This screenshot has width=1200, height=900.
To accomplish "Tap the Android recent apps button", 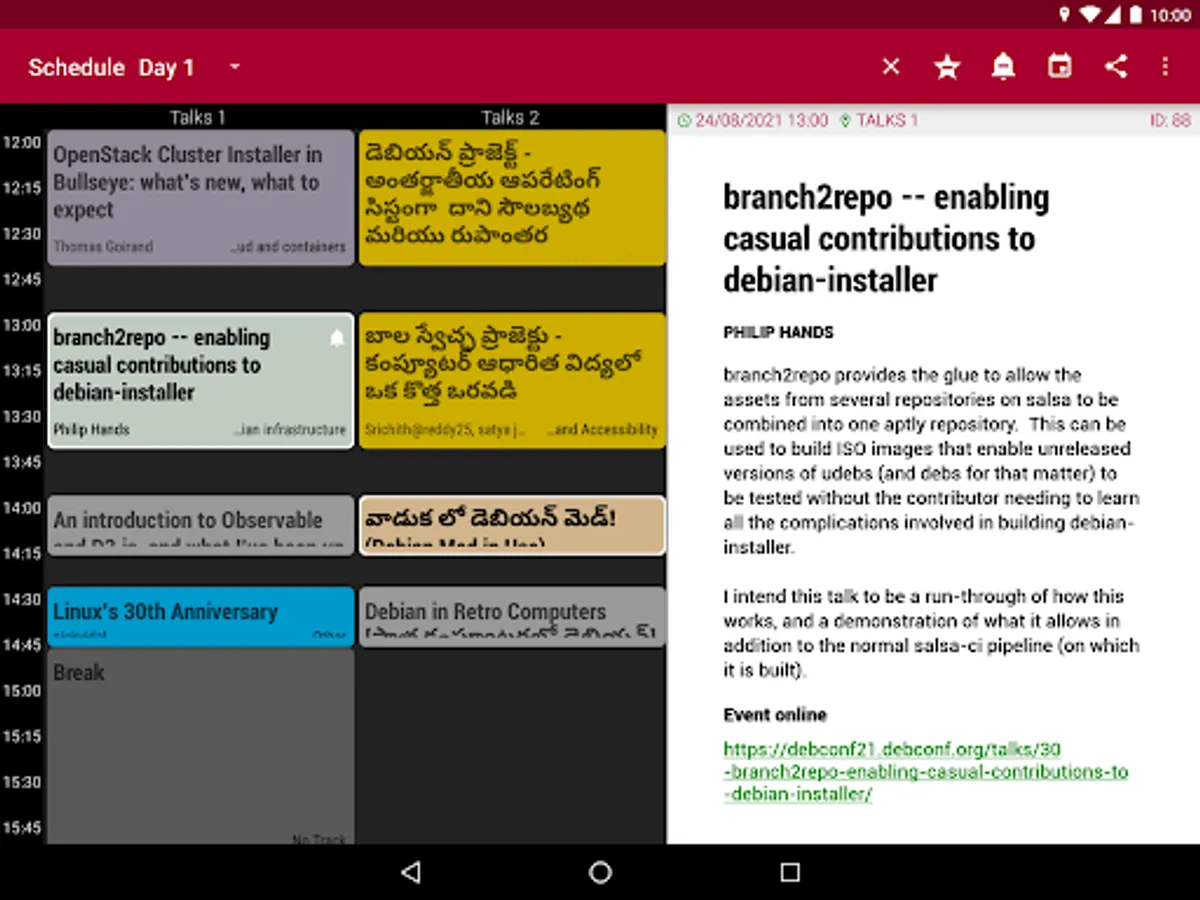I will click(790, 872).
